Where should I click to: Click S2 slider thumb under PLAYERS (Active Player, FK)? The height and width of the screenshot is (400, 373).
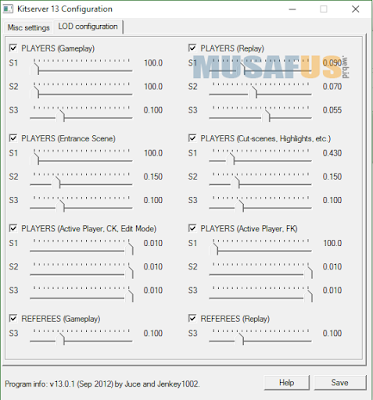(x=308, y=273)
